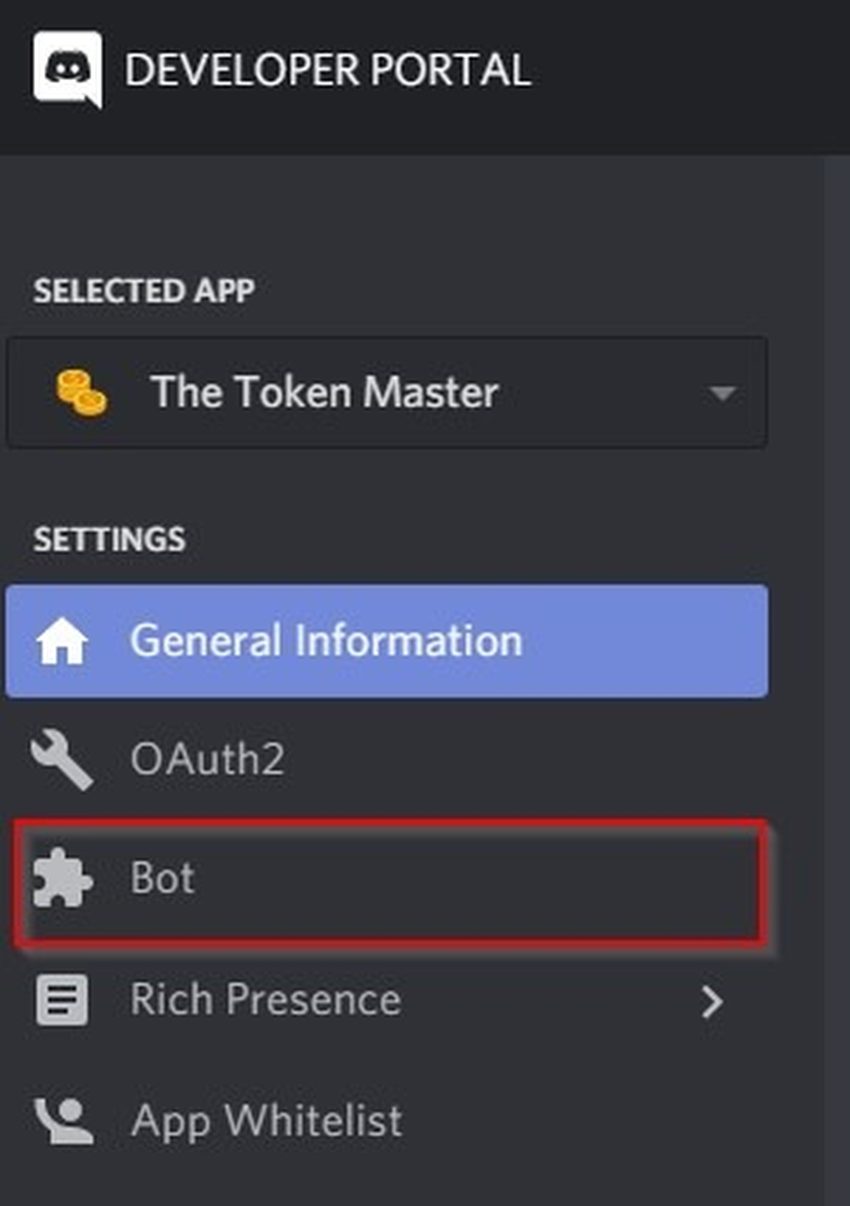Click the puzzle piece icon beside Bot
850x1206 pixels.
[x=64, y=878]
